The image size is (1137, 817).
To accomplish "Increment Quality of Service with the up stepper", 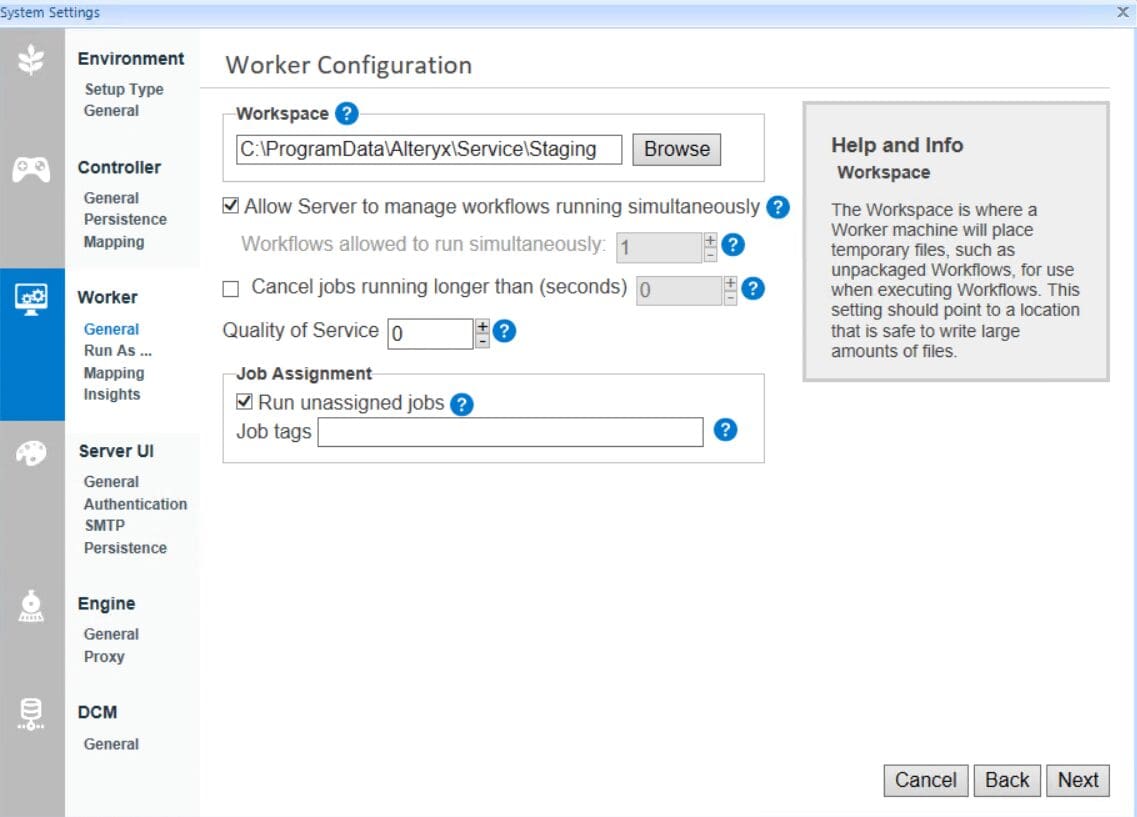I will (481, 326).
